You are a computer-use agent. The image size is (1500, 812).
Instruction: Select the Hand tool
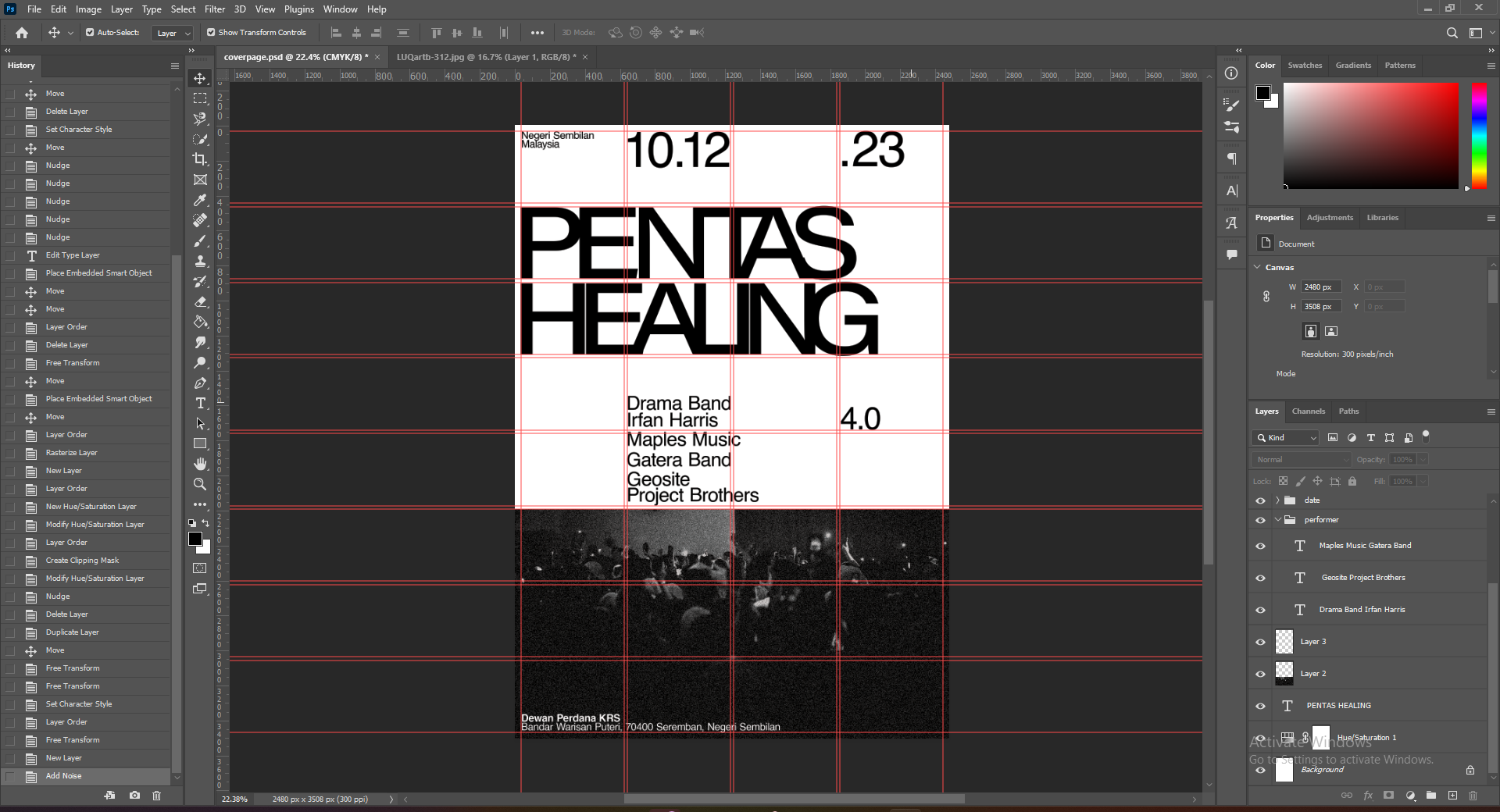200,464
